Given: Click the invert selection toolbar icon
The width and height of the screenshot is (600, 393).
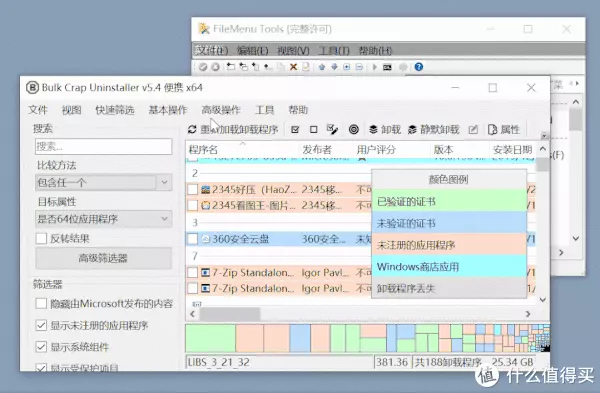Looking at the screenshot, I should pyautogui.click(x=333, y=129).
